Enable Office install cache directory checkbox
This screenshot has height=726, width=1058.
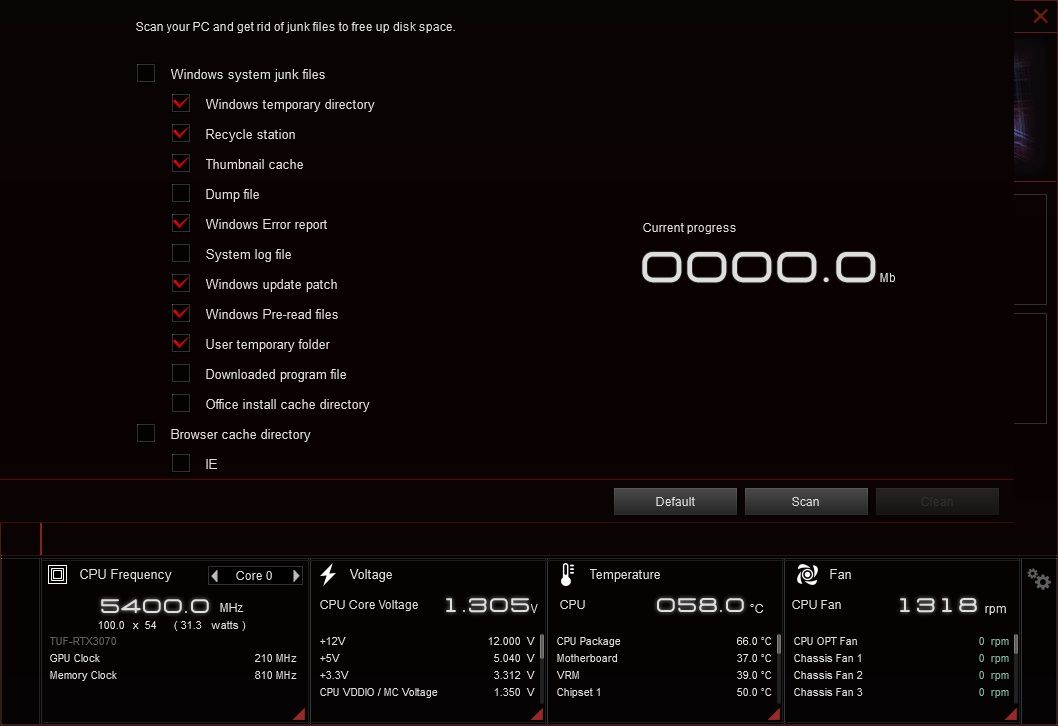coord(181,403)
